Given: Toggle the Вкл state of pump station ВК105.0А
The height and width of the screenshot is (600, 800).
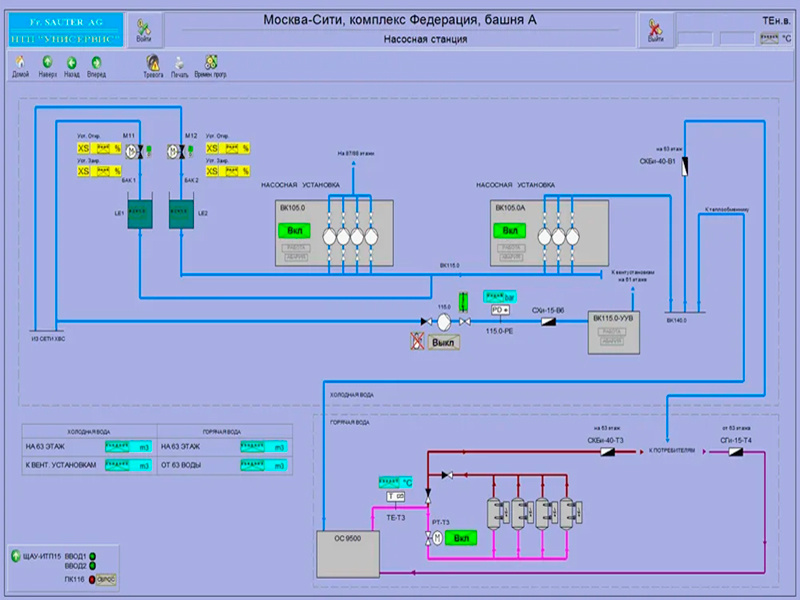Looking at the screenshot, I should 509,231.
